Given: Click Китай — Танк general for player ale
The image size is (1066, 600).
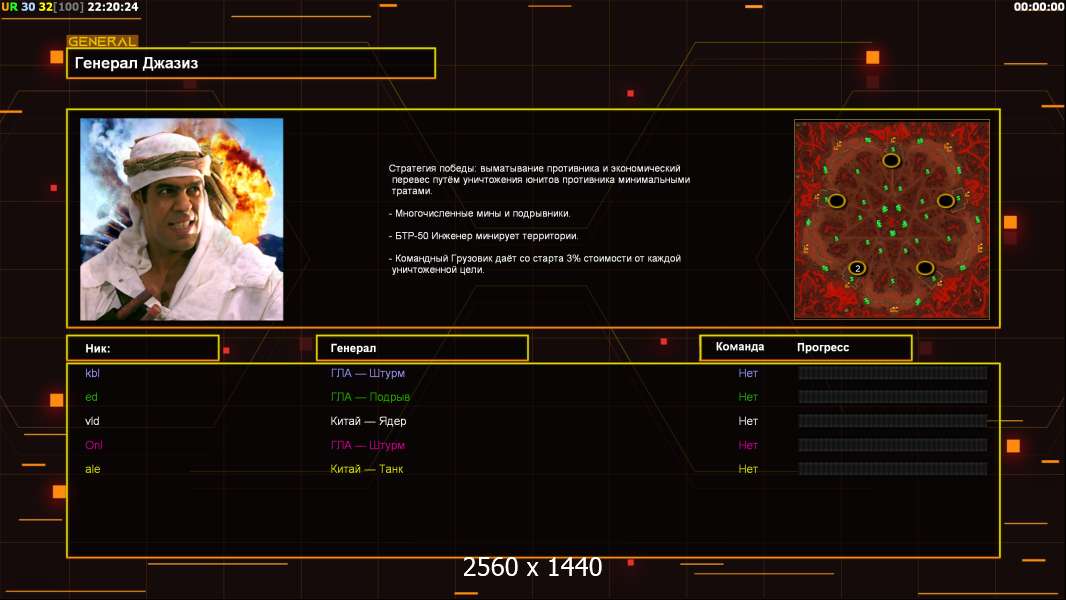Looking at the screenshot, I should (367, 469).
